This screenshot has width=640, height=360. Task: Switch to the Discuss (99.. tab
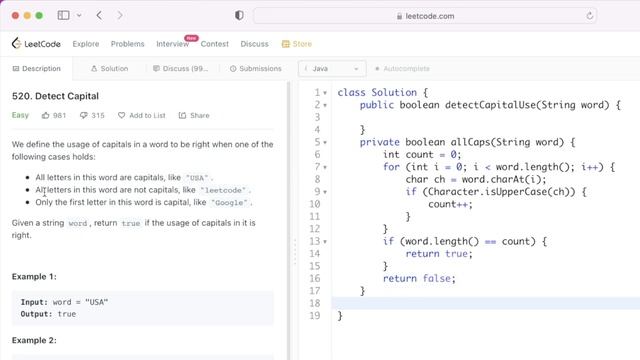pyautogui.click(x=180, y=69)
